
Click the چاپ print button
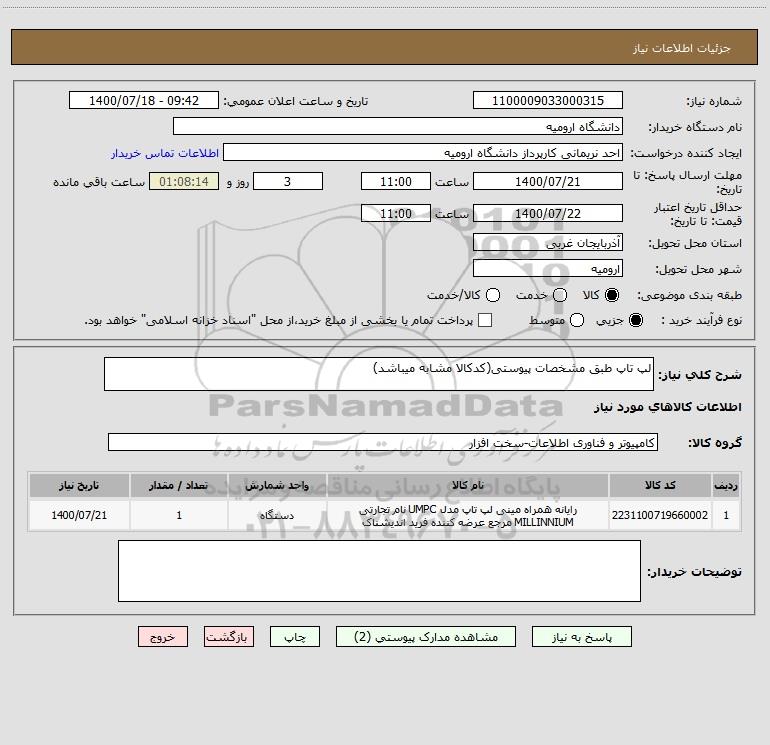(295, 637)
